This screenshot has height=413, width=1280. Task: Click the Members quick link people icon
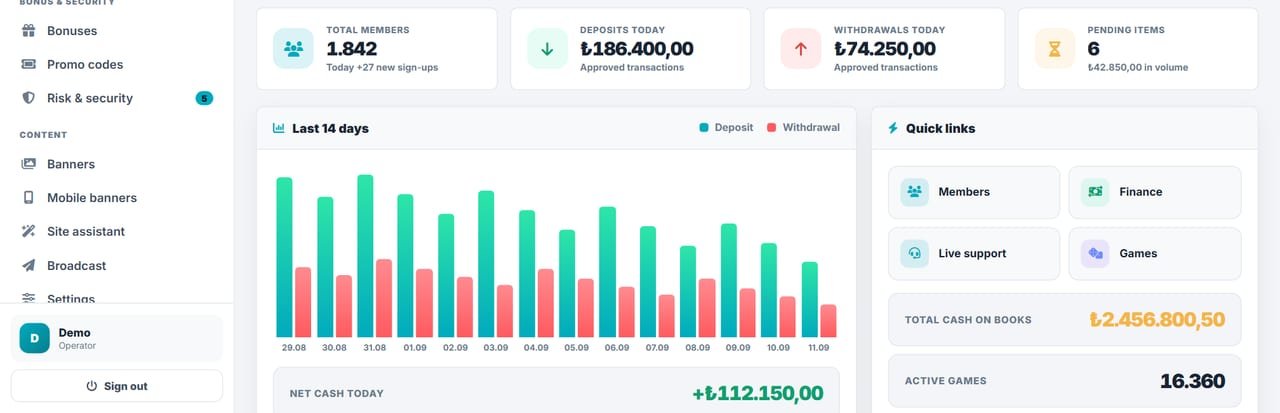click(914, 192)
